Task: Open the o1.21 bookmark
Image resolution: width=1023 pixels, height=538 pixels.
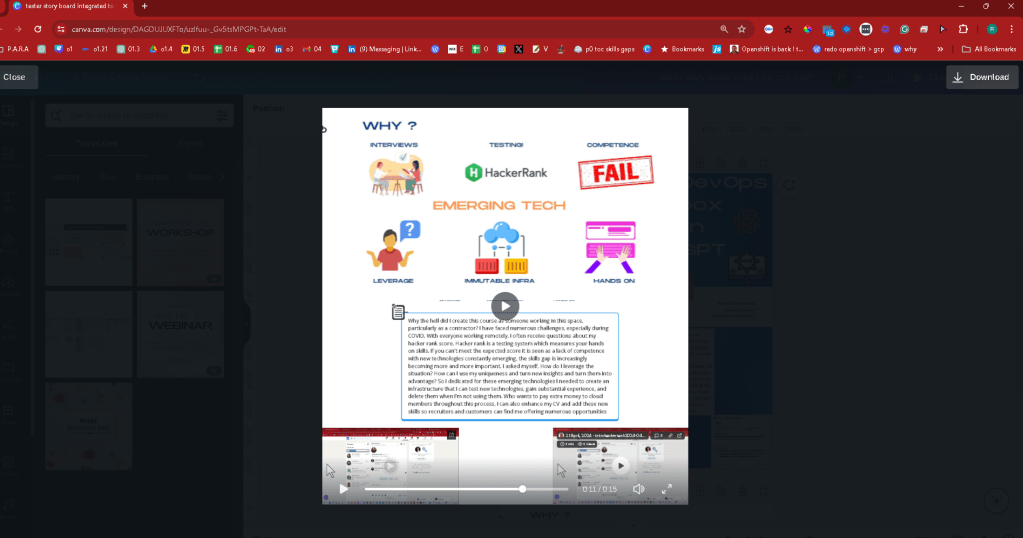Action: tap(95, 49)
